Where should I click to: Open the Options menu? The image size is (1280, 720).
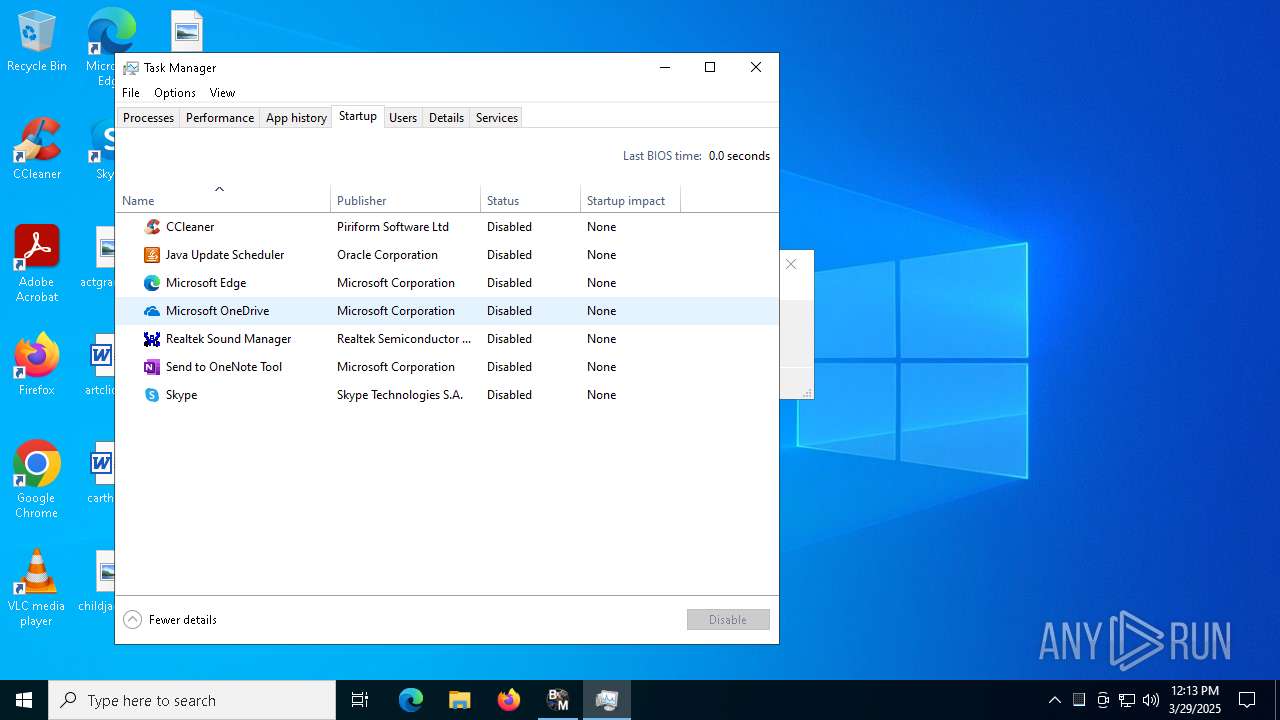click(x=175, y=93)
